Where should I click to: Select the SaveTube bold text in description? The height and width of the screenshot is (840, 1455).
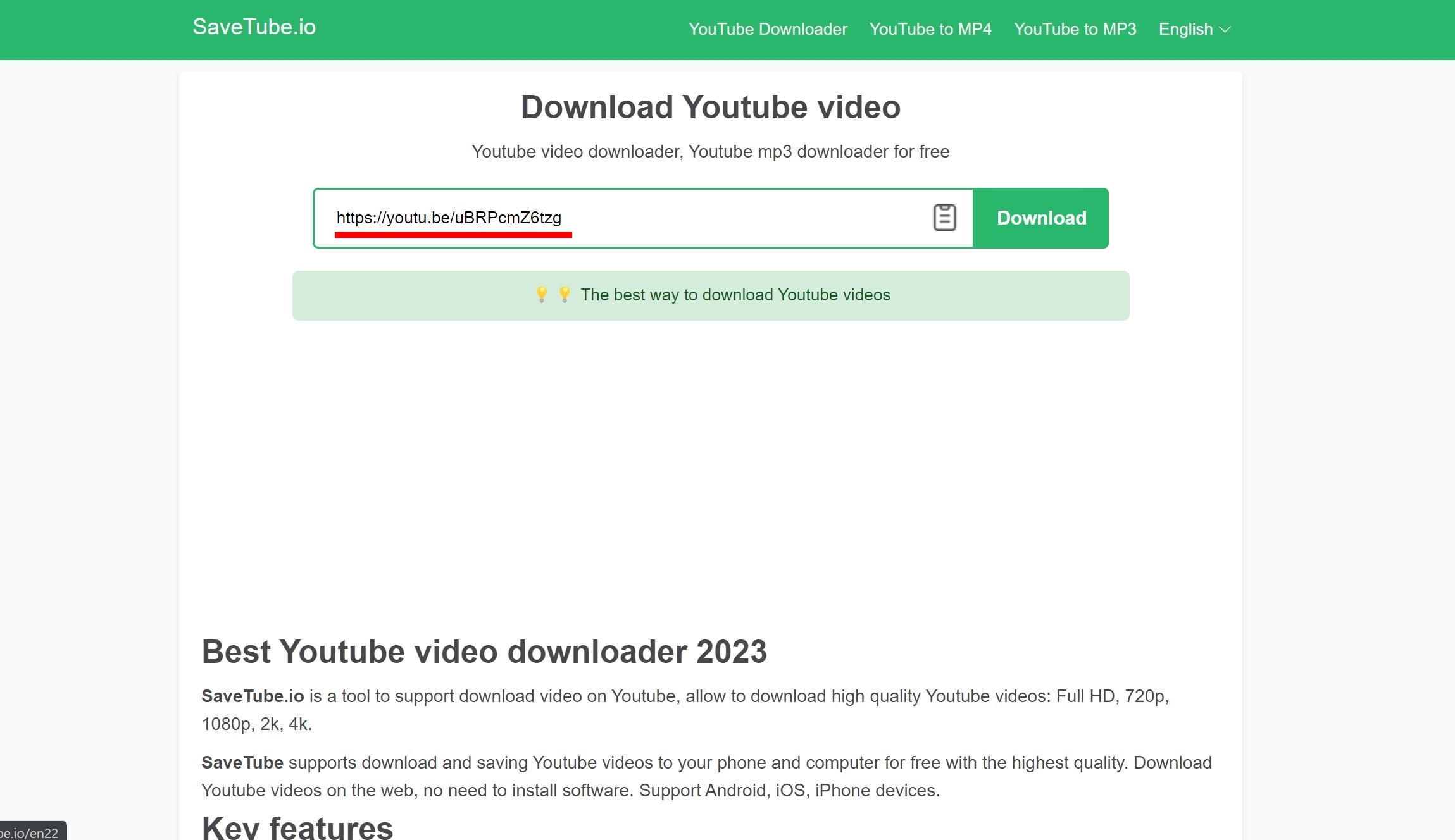[x=242, y=762]
